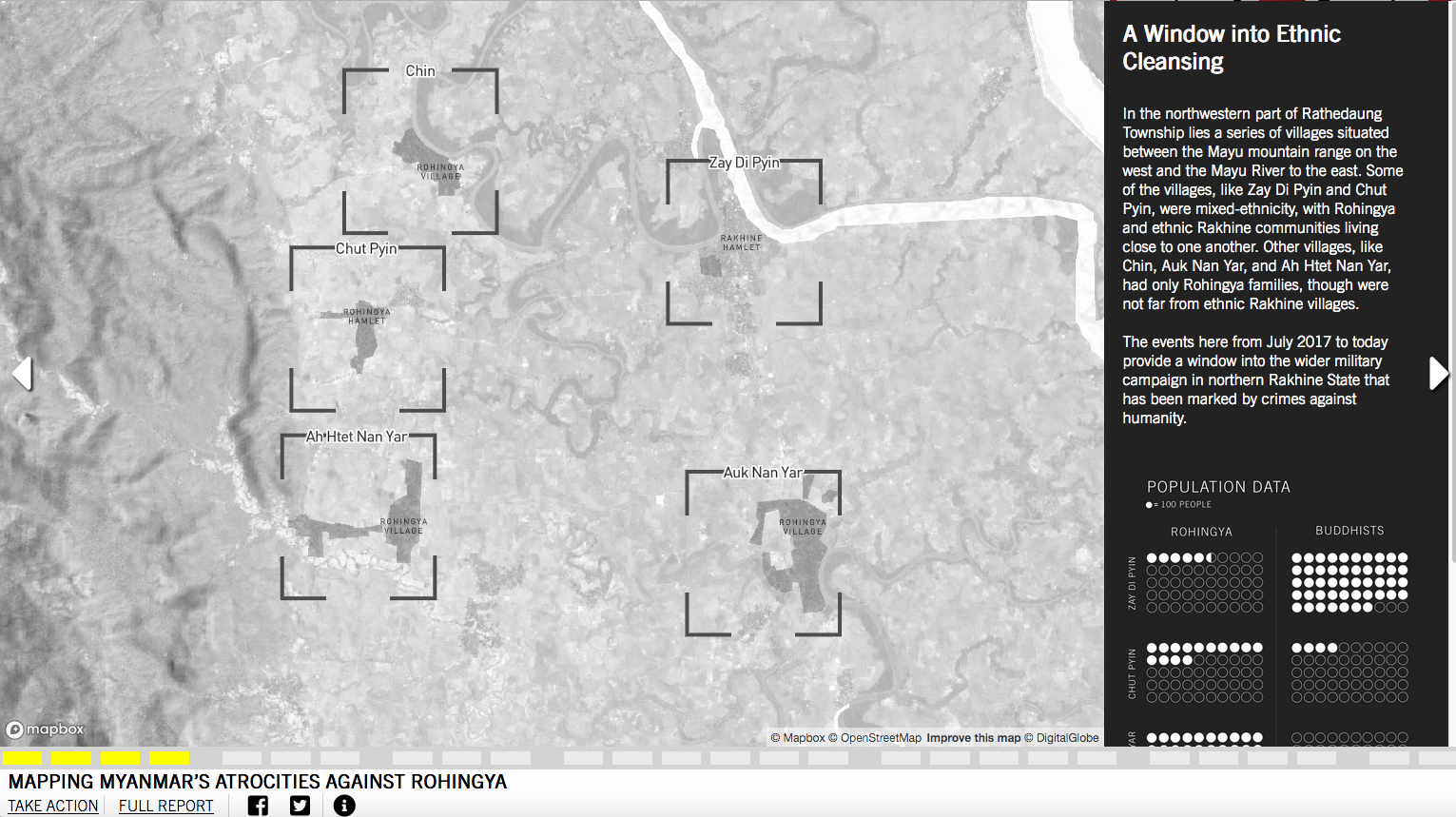Viewport: 1456px width, 817px height.
Task: Click the Mapping Myanmar's Atrocities Against Rohingya title
Action: 258,782
